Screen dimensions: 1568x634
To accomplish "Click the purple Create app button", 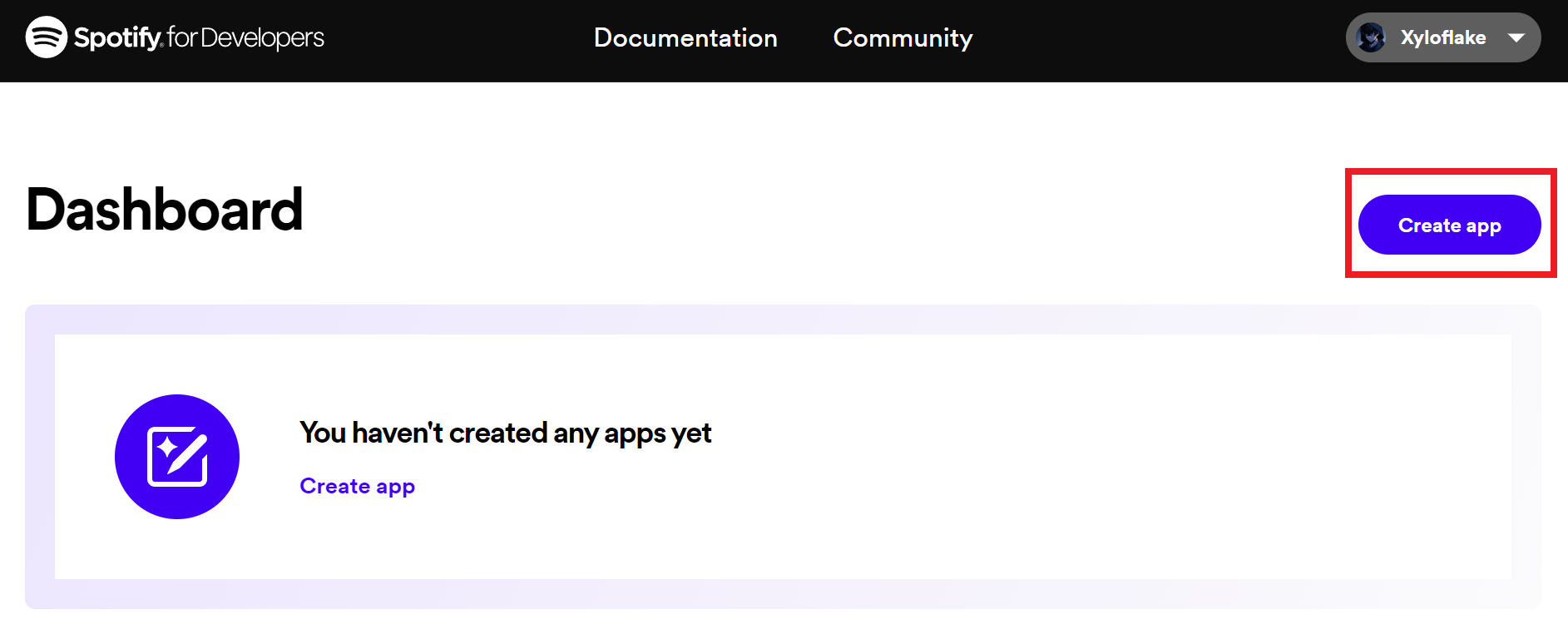I will pos(1449,225).
